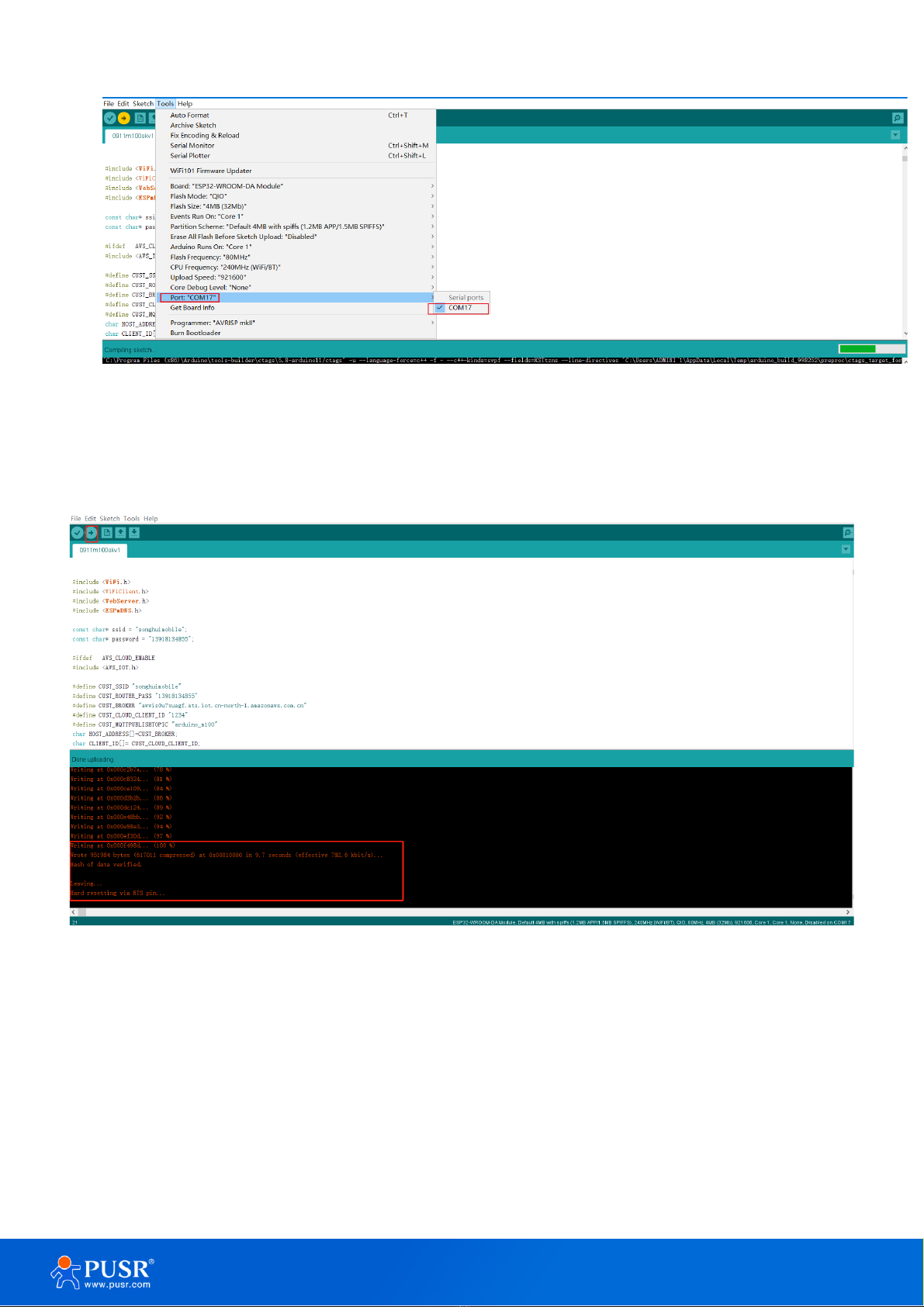Click the green compiling progress bar
The width and height of the screenshot is (924, 1307).
pyautogui.click(x=857, y=349)
